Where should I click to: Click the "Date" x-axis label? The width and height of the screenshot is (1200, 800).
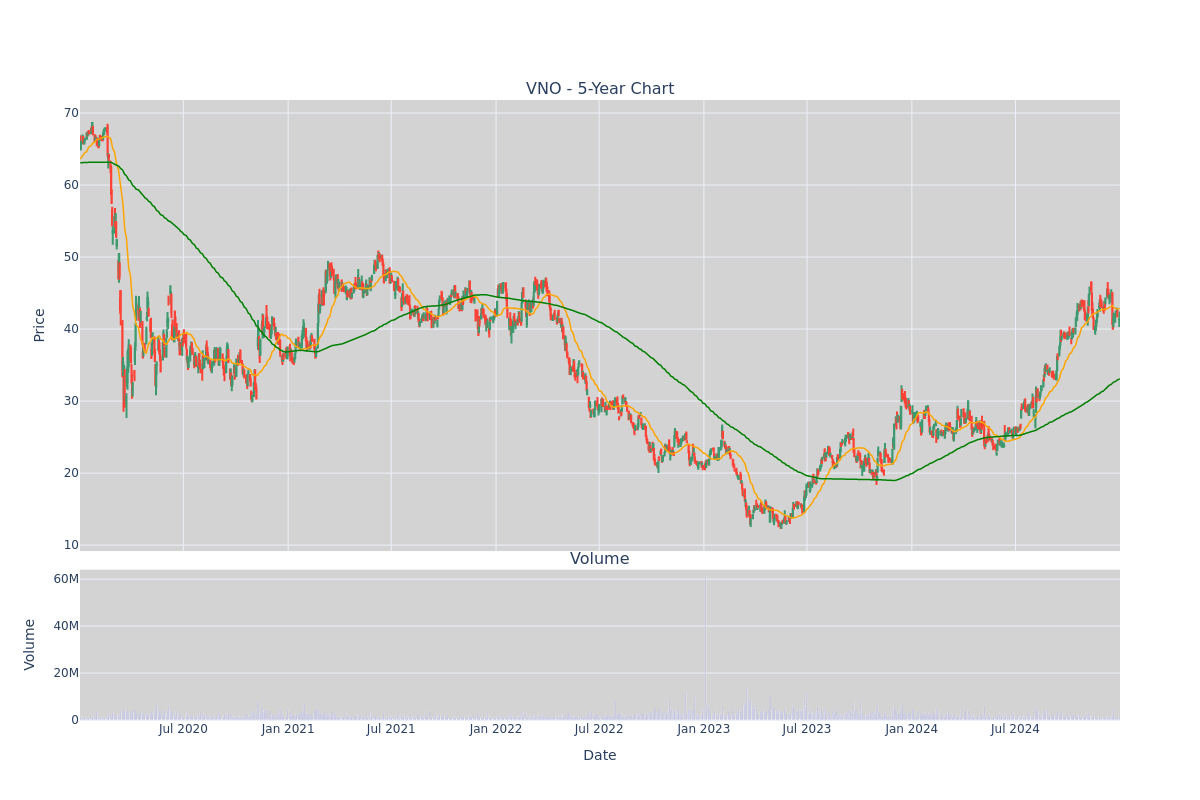pos(600,756)
